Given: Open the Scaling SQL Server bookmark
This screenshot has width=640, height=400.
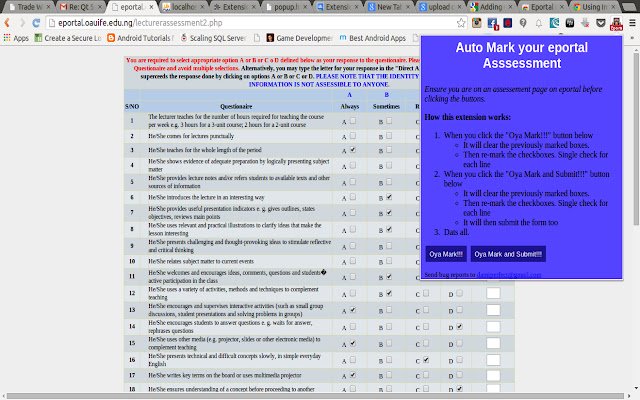Looking at the screenshot, I should (x=213, y=38).
